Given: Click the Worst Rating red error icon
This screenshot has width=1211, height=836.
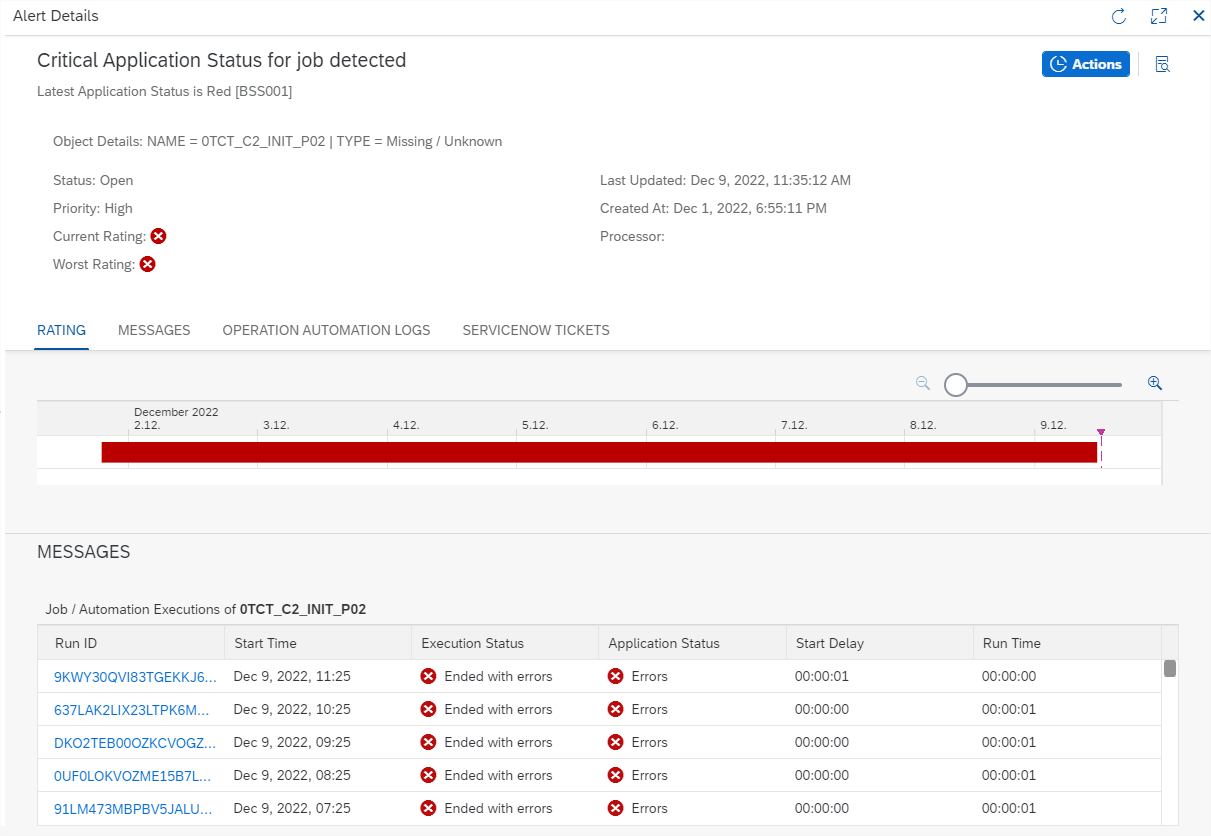Looking at the screenshot, I should tap(147, 264).
